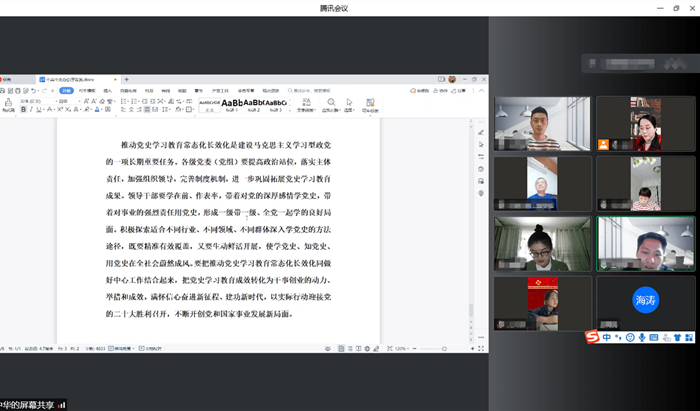Apply superscript formatting in WPS toolbar
Image resolution: width=700 pixels, height=411 pixels.
[60, 109]
